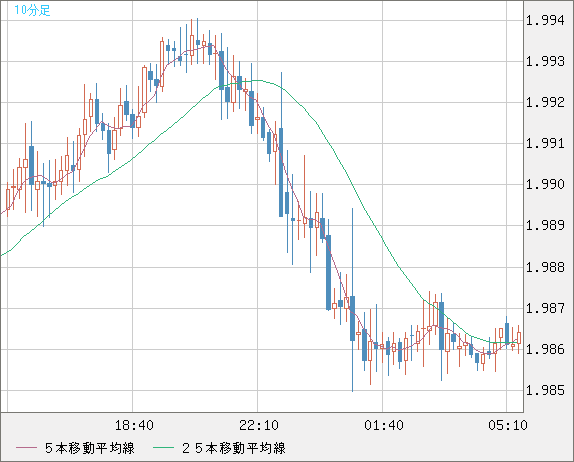This screenshot has height=462, width=574.
Task: Click the 10分足 timeframe label
Action: click(32, 10)
